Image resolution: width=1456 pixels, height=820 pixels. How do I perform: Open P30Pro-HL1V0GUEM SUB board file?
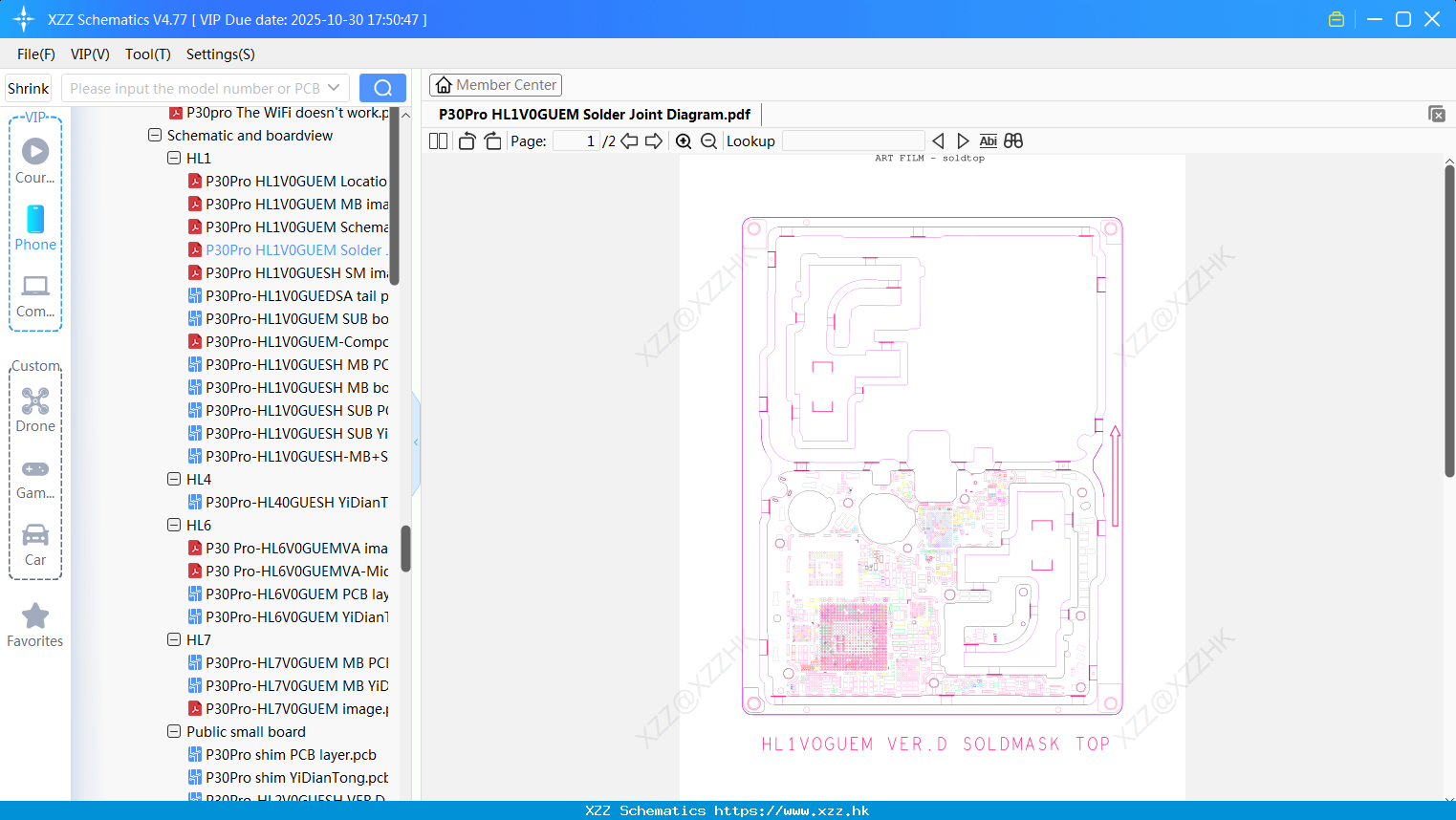[288, 319]
